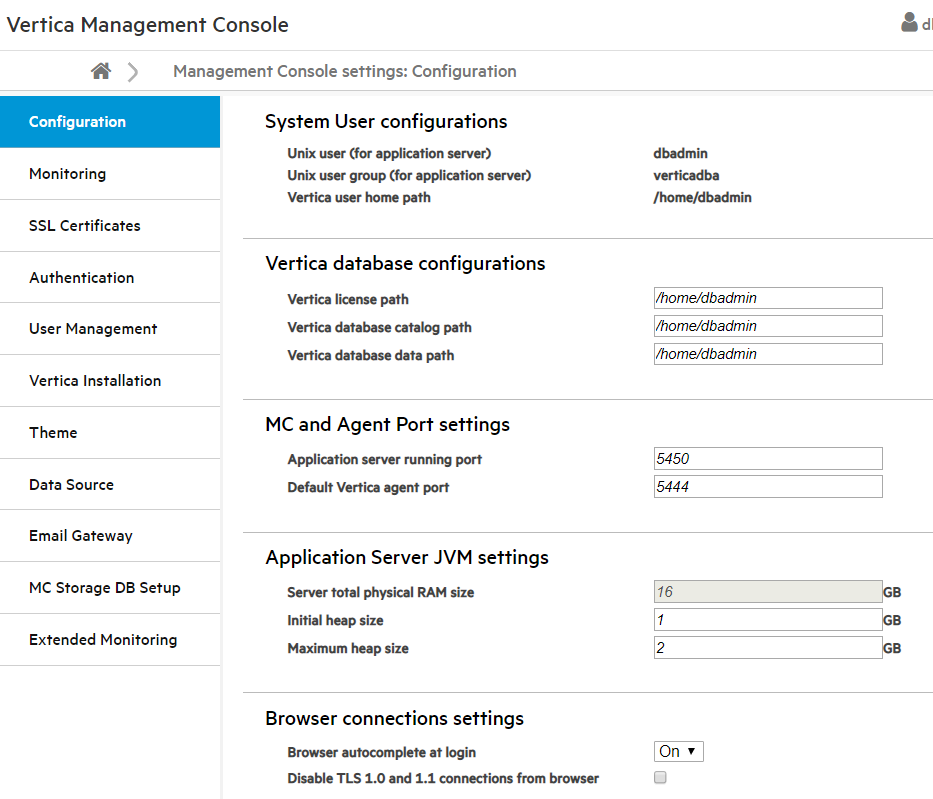Viewport: 933px width, 799px height.
Task: Open Email Gateway settings
Action: pyautogui.click(x=110, y=535)
